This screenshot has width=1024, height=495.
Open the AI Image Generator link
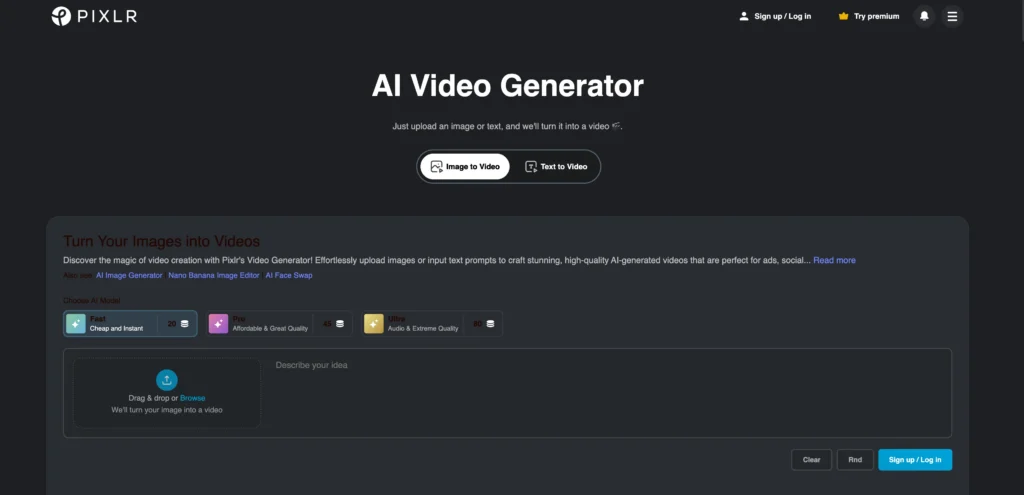tap(129, 275)
